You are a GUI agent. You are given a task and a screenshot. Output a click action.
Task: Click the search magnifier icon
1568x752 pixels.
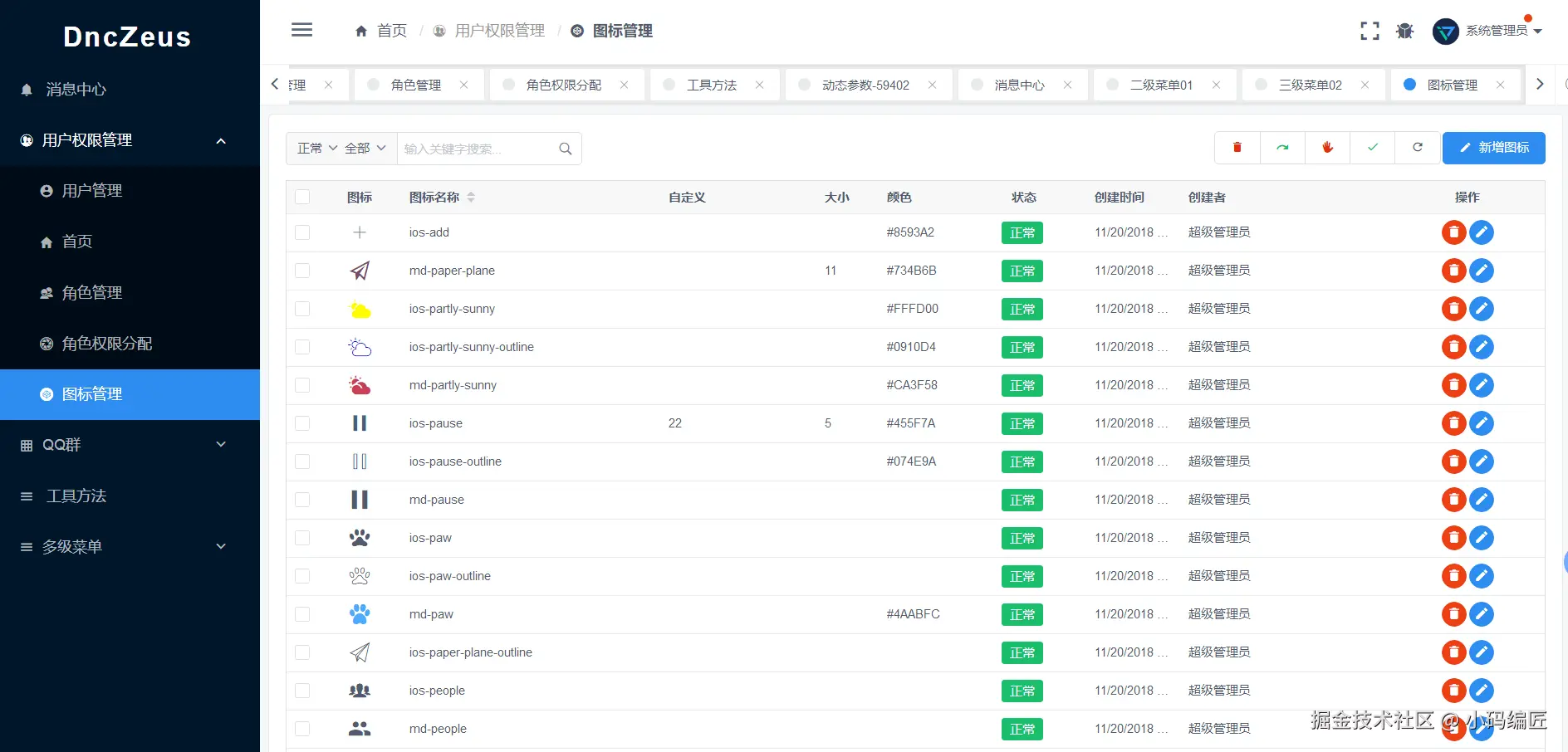tap(566, 149)
